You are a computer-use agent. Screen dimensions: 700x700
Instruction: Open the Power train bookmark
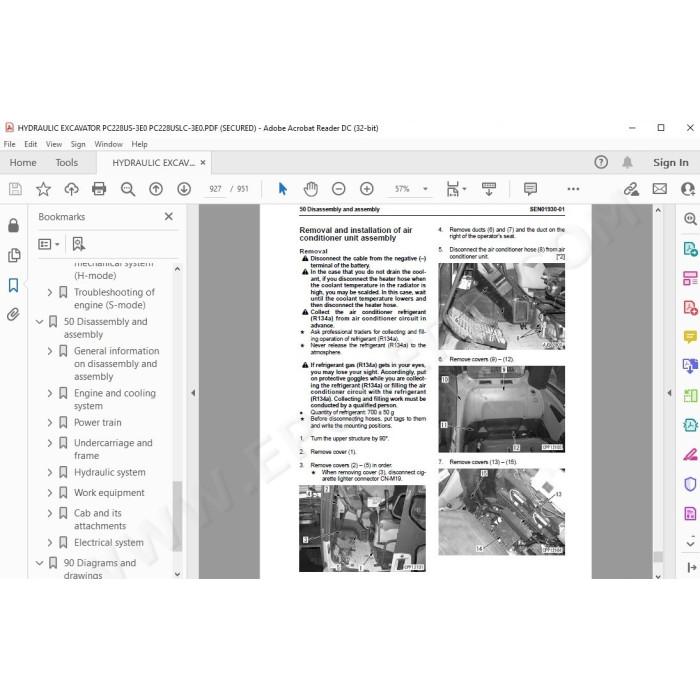pyautogui.click(x=98, y=422)
